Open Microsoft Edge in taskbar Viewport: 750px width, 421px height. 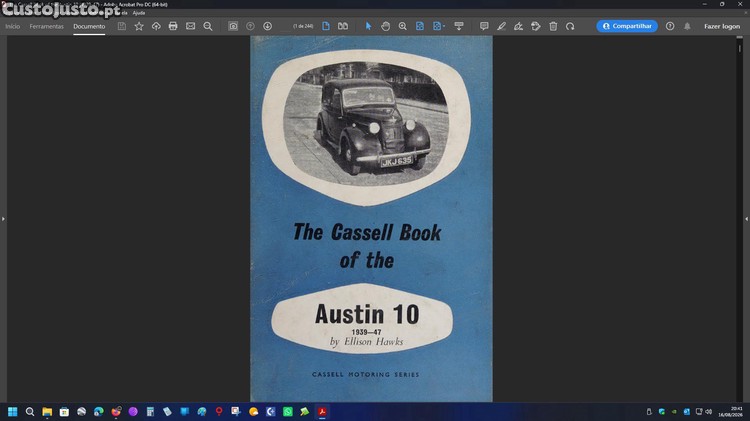tap(99, 411)
